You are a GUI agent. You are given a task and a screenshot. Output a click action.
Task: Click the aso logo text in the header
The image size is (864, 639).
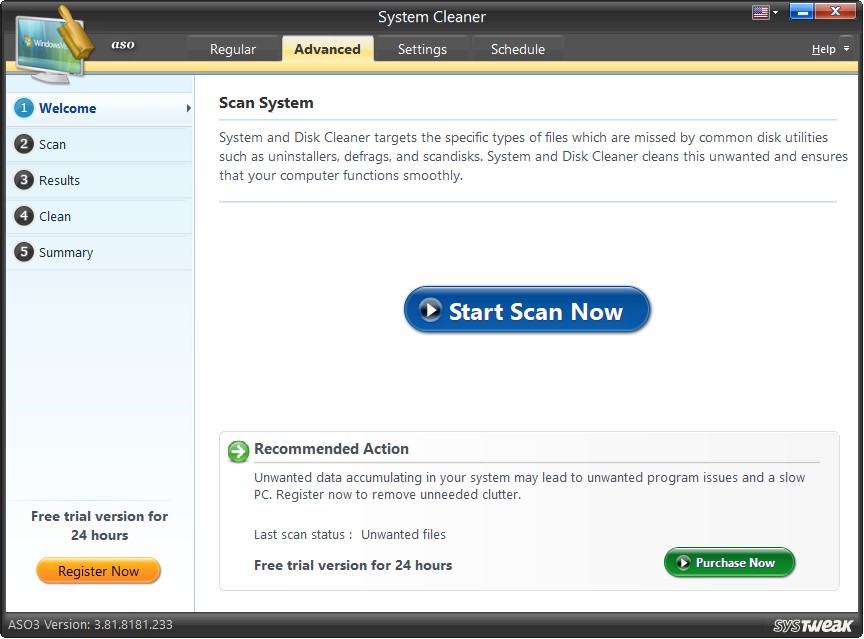pyautogui.click(x=122, y=44)
